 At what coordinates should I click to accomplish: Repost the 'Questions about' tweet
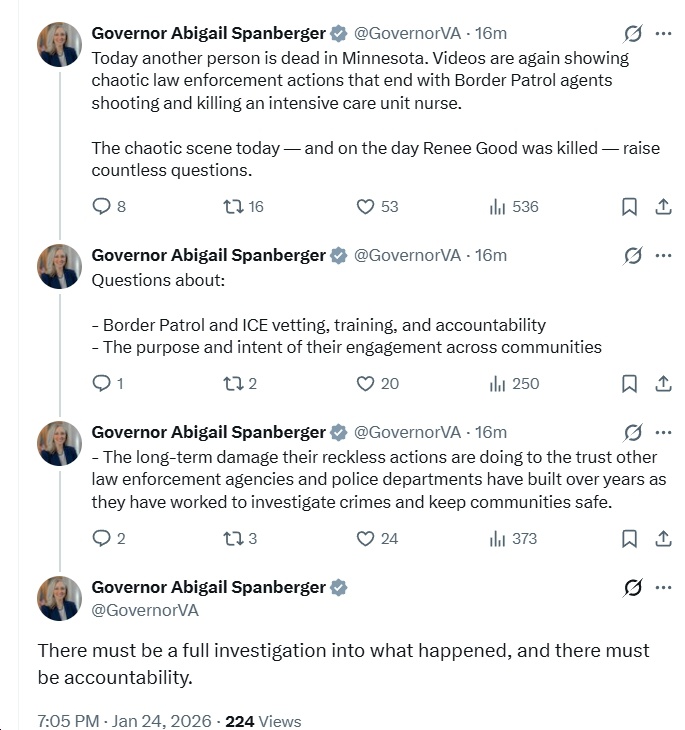233,384
